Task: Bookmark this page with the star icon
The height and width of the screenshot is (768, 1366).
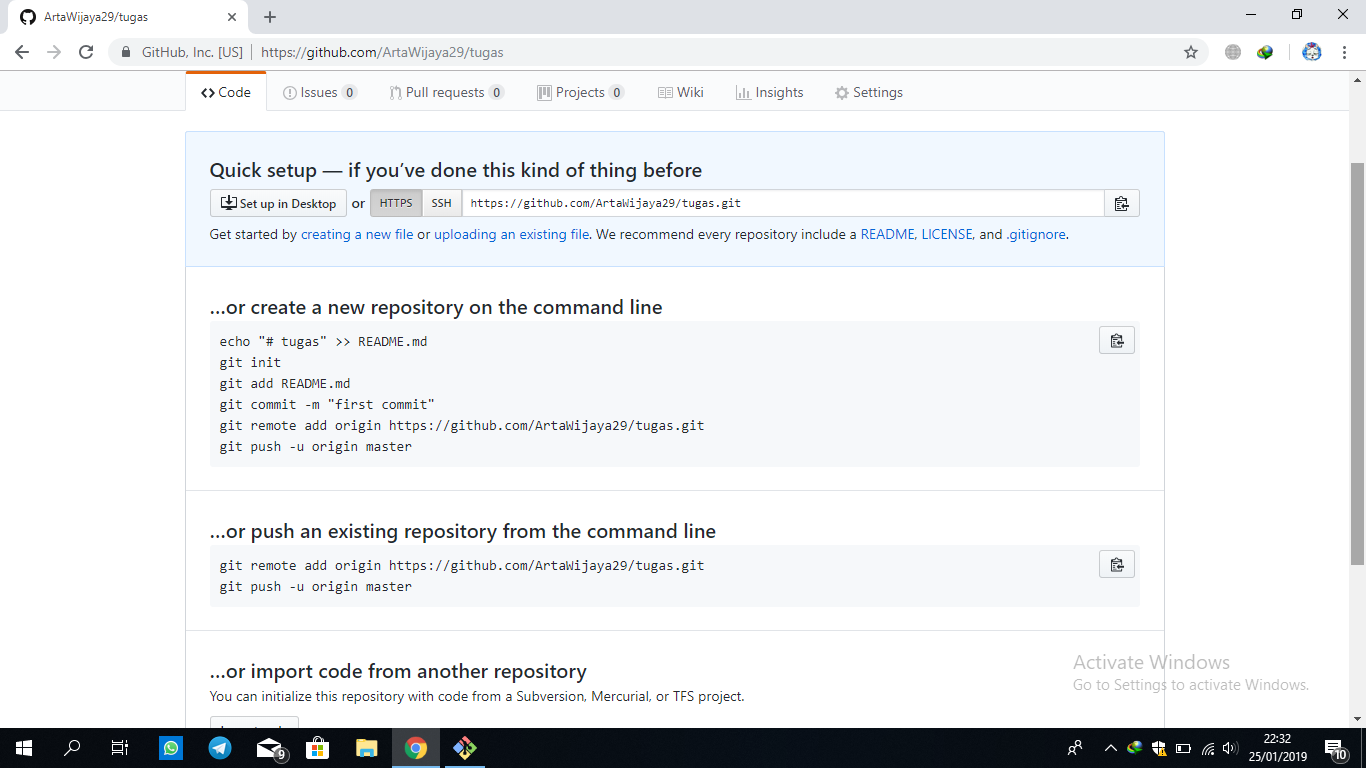Action: coord(1190,52)
